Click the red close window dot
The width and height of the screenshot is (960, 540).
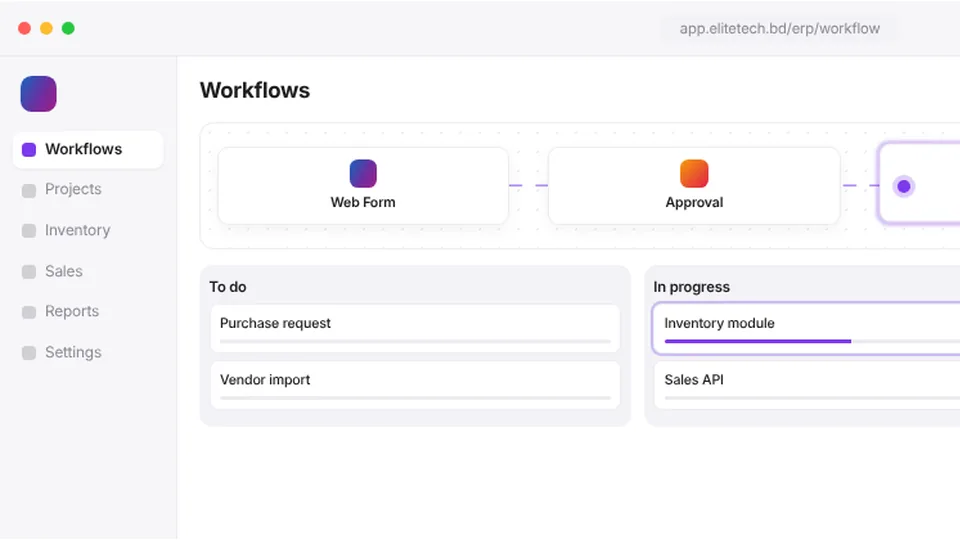coord(24,28)
